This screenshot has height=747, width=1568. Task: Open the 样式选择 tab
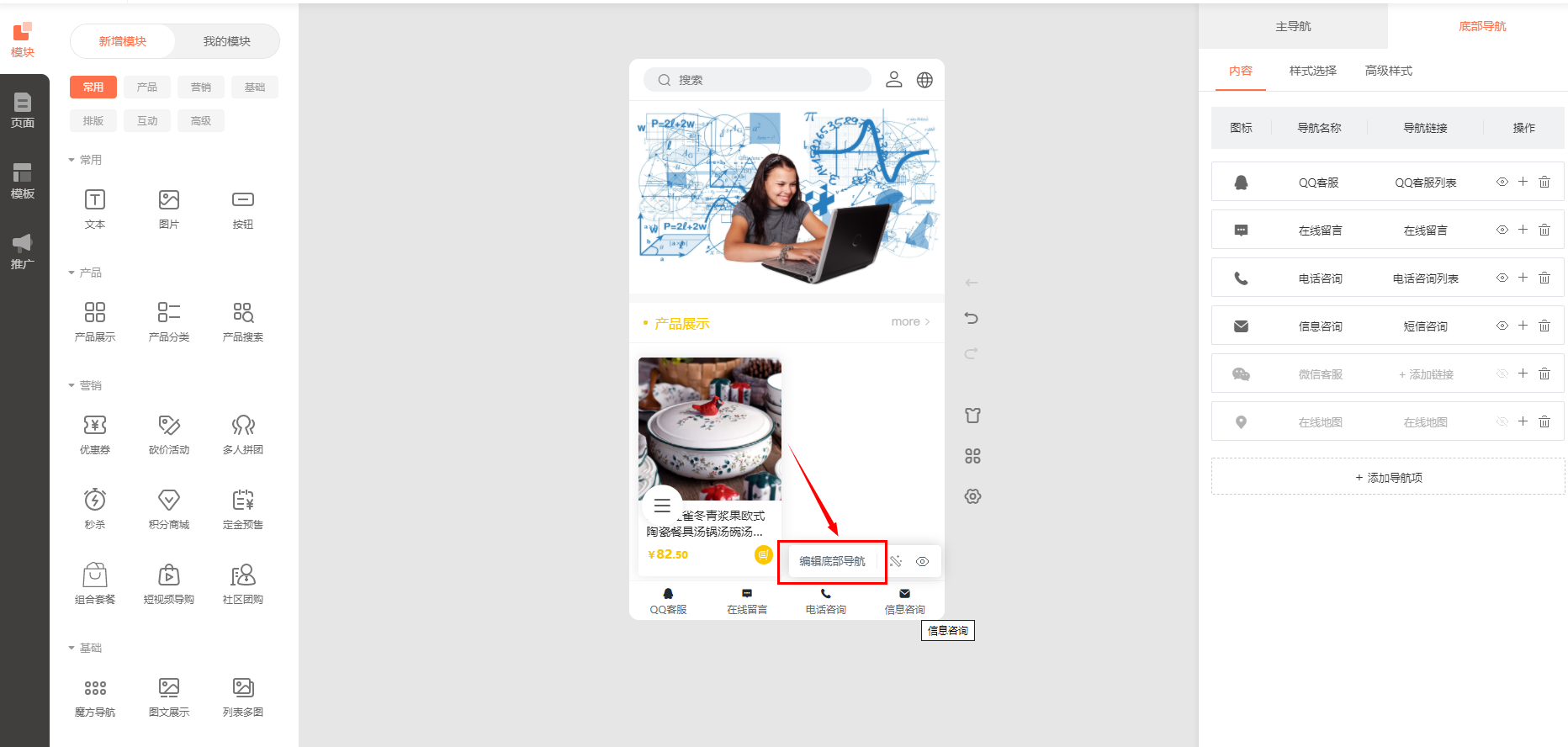(1312, 71)
